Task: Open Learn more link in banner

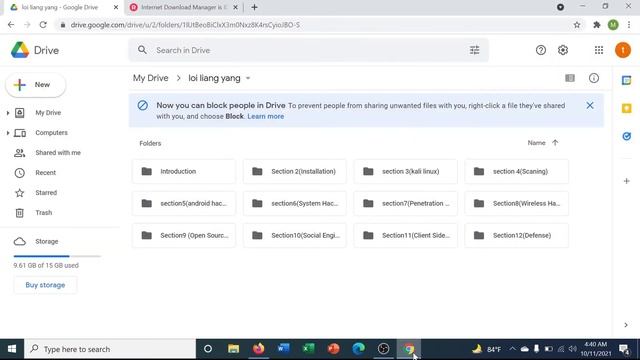Action: point(266,116)
